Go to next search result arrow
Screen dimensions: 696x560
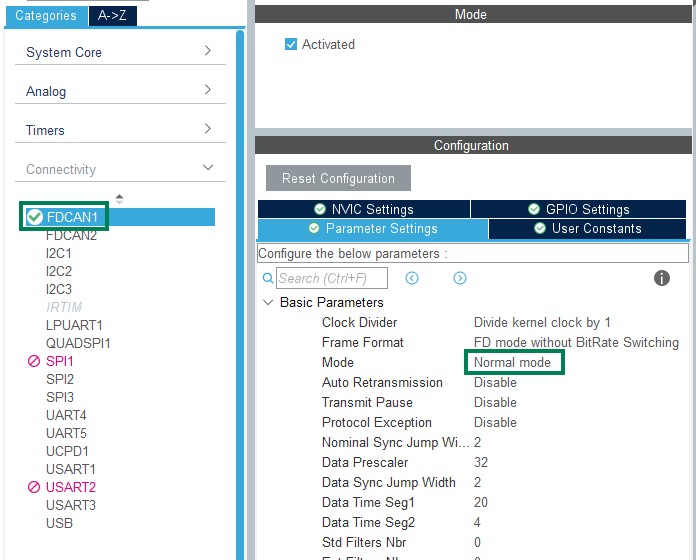(460, 278)
